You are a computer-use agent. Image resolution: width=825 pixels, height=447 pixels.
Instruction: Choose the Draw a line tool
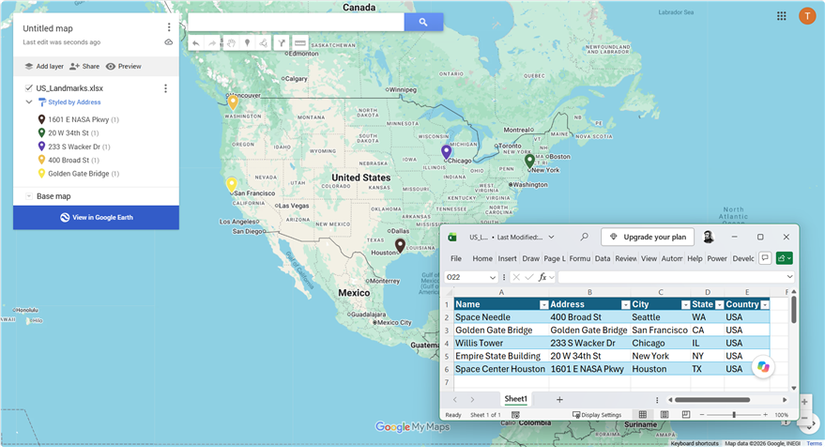(263, 43)
